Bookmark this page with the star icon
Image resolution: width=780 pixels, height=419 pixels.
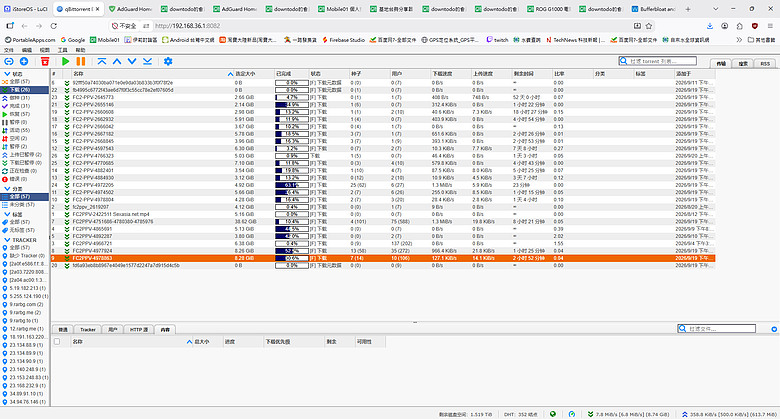tap(649, 26)
